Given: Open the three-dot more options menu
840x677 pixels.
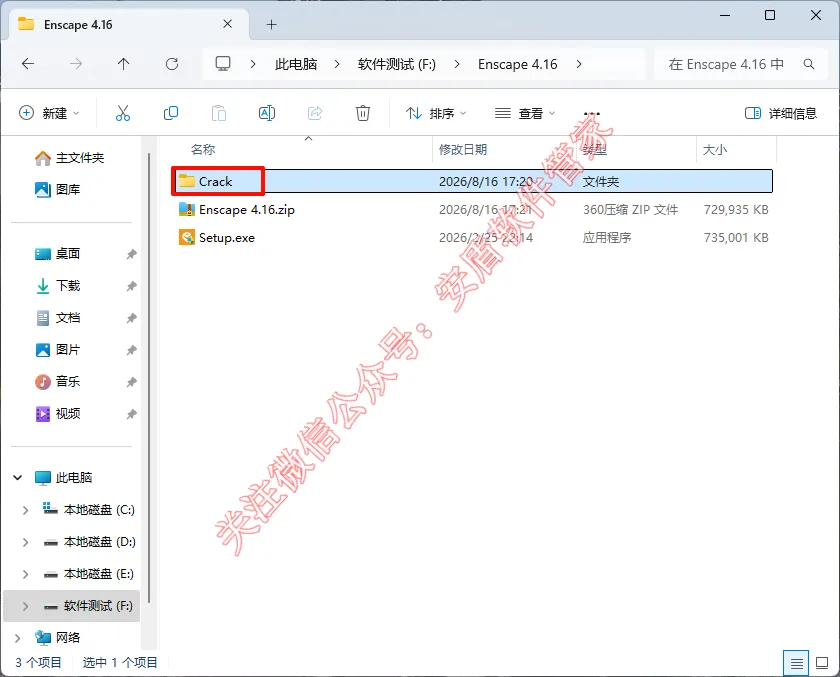Looking at the screenshot, I should 591,114.
